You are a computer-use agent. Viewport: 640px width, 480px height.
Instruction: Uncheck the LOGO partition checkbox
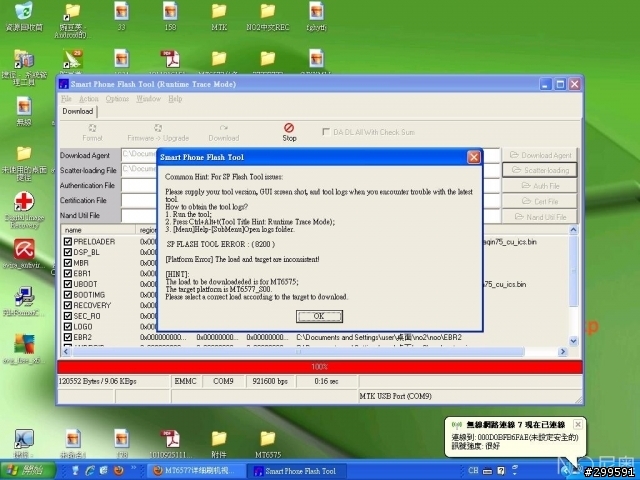pyautogui.click(x=68, y=327)
